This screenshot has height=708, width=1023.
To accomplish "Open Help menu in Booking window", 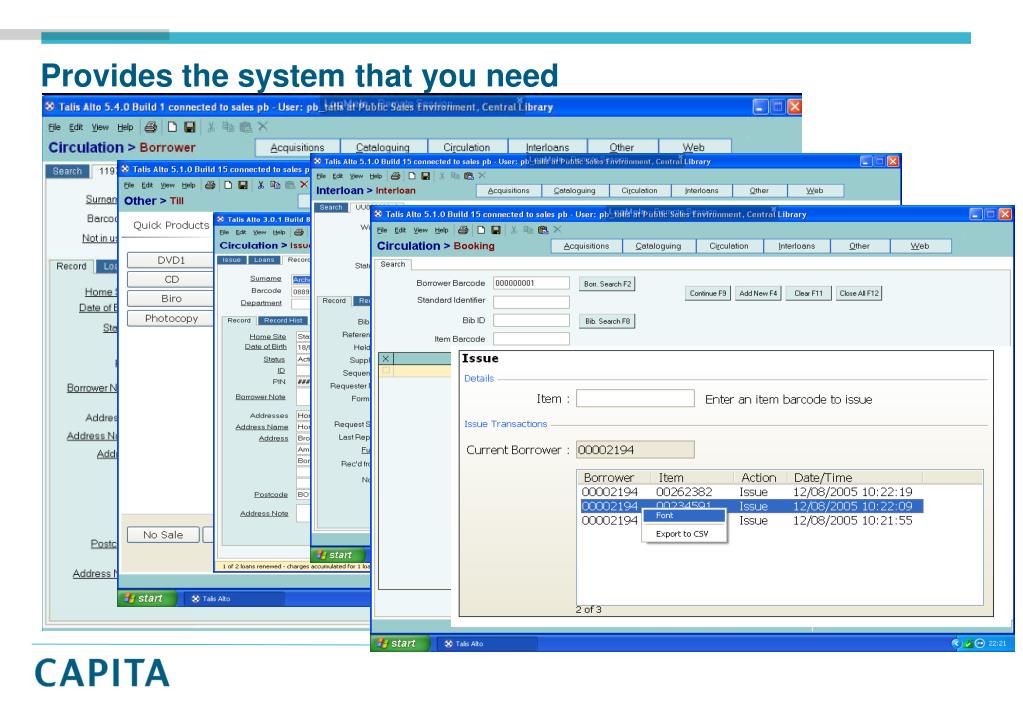I will click(442, 230).
